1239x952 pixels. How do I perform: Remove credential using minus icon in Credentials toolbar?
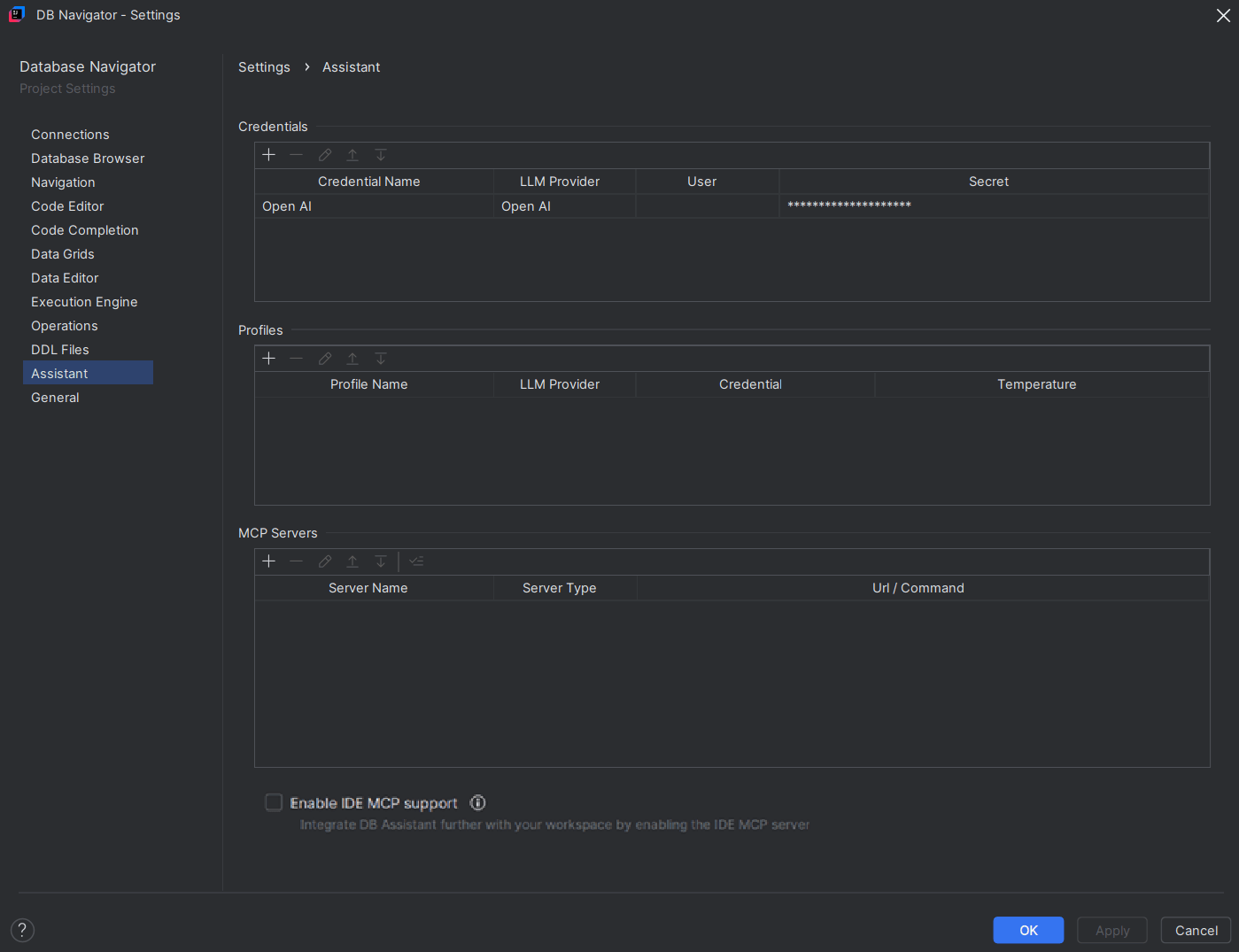pos(297,155)
